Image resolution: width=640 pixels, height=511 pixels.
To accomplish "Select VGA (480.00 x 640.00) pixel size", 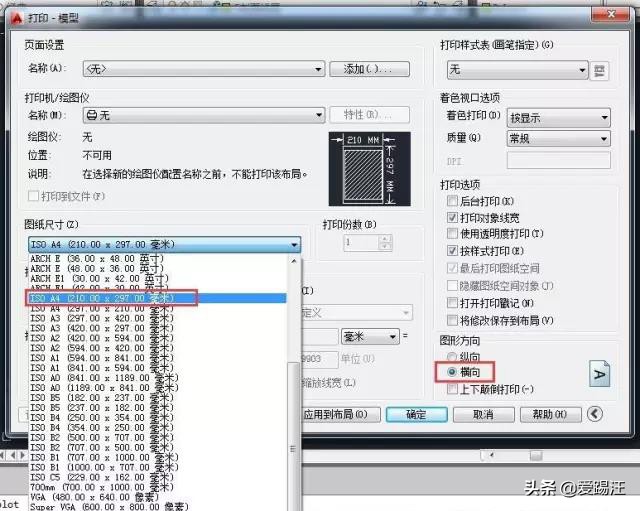I will click(x=158, y=497).
